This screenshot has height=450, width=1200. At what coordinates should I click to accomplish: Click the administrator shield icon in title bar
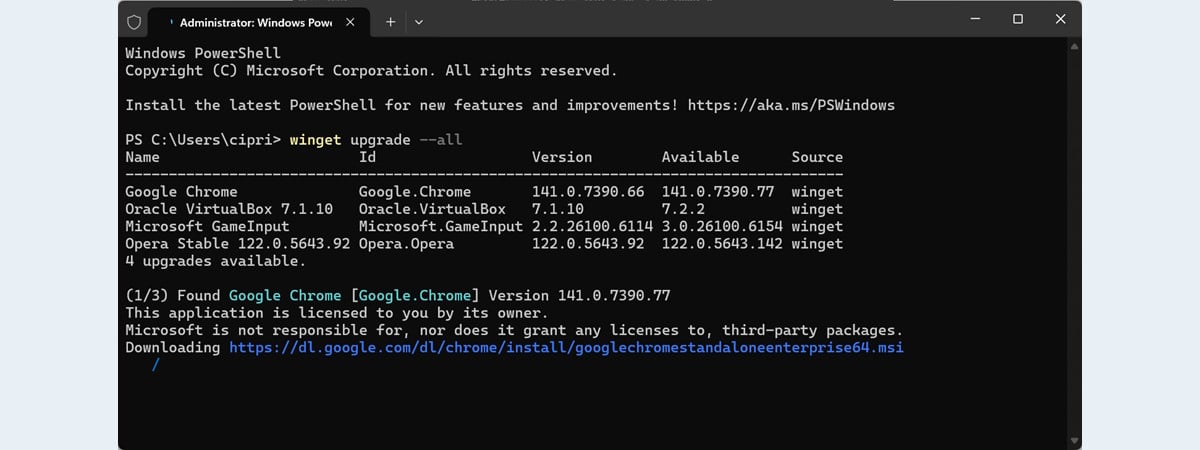[x=136, y=21]
